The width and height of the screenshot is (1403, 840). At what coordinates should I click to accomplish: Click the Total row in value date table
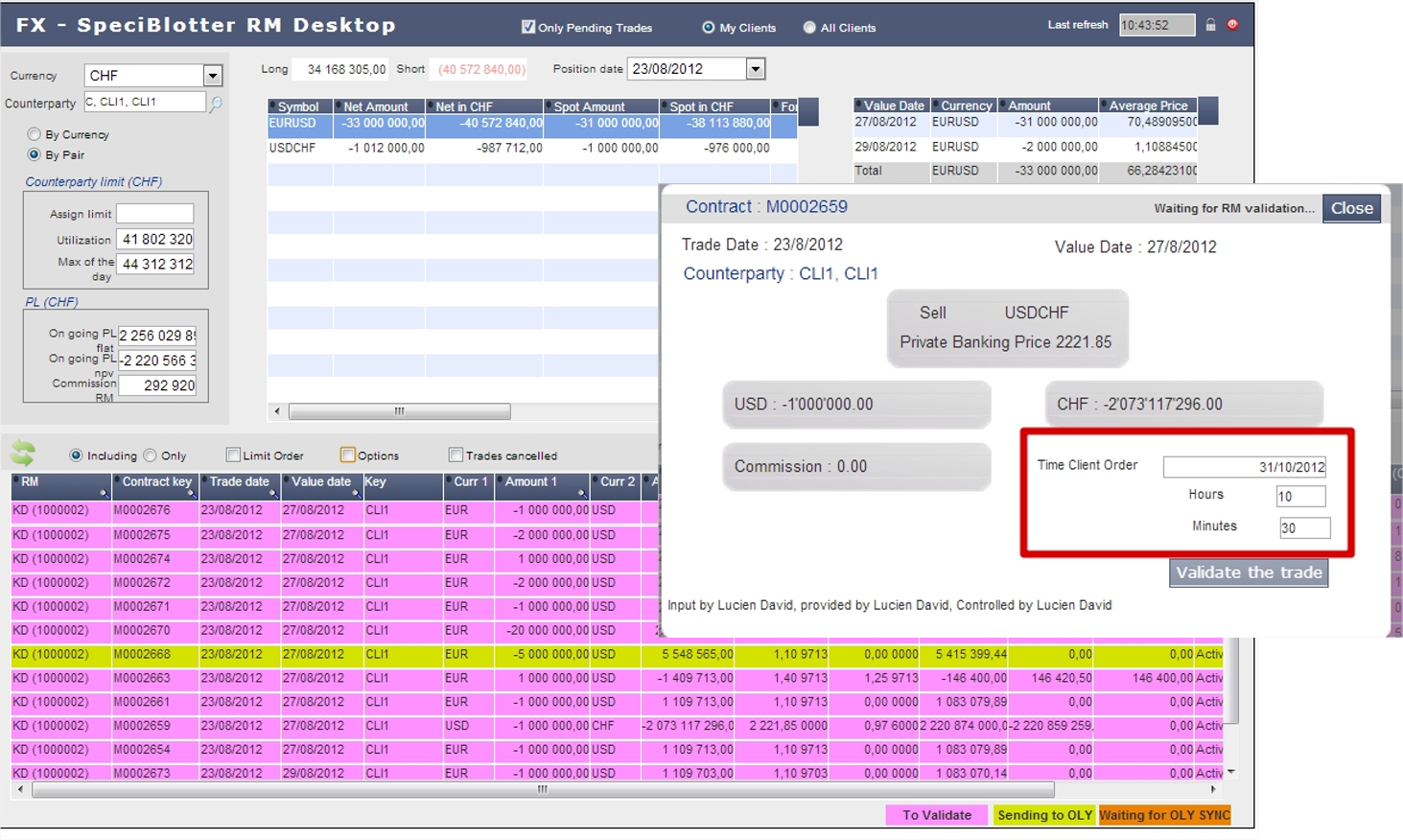tap(1026, 171)
